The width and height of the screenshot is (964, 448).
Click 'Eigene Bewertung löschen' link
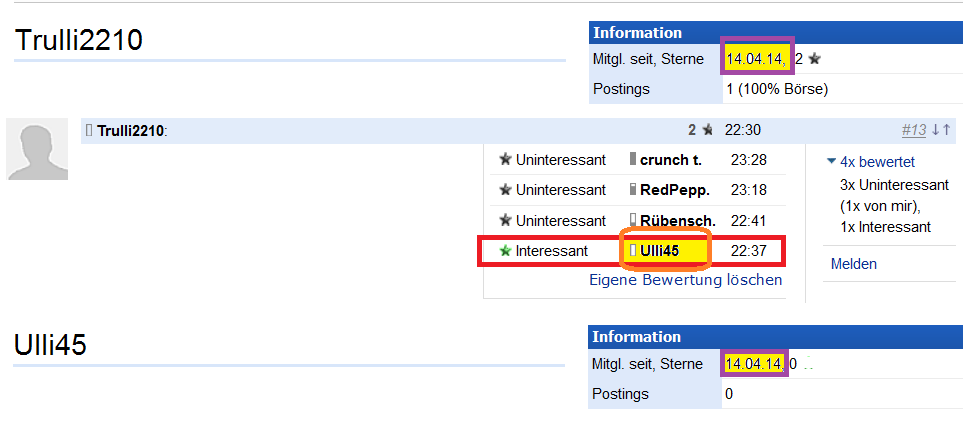click(x=685, y=280)
